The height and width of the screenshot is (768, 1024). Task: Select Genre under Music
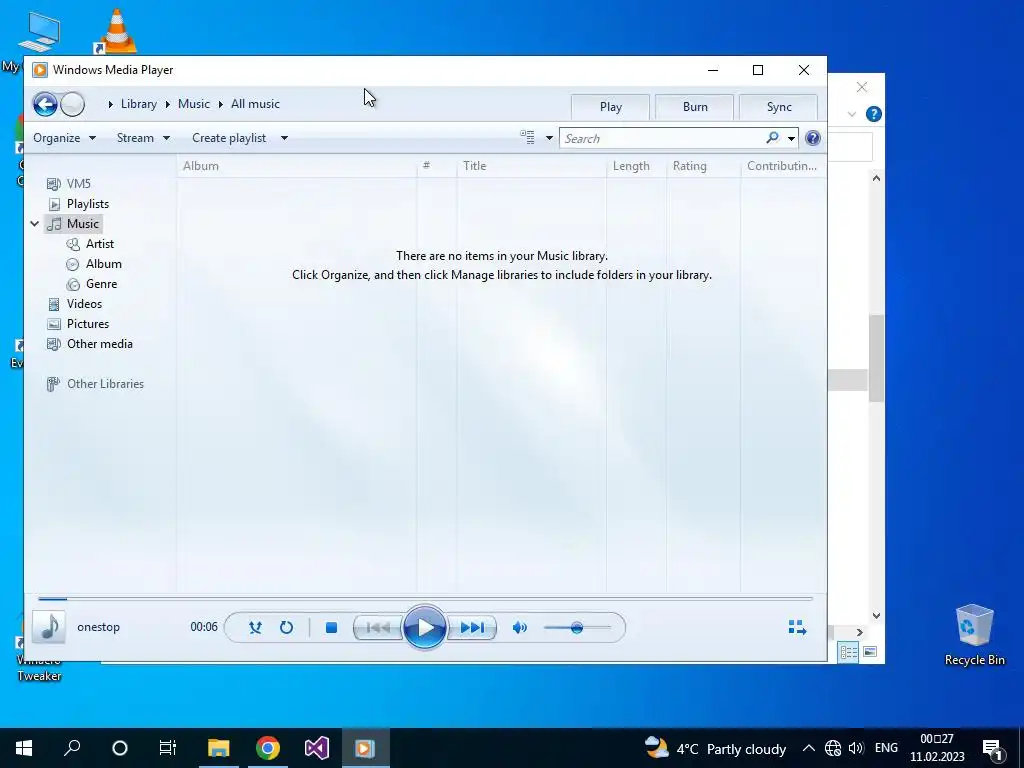92,284
